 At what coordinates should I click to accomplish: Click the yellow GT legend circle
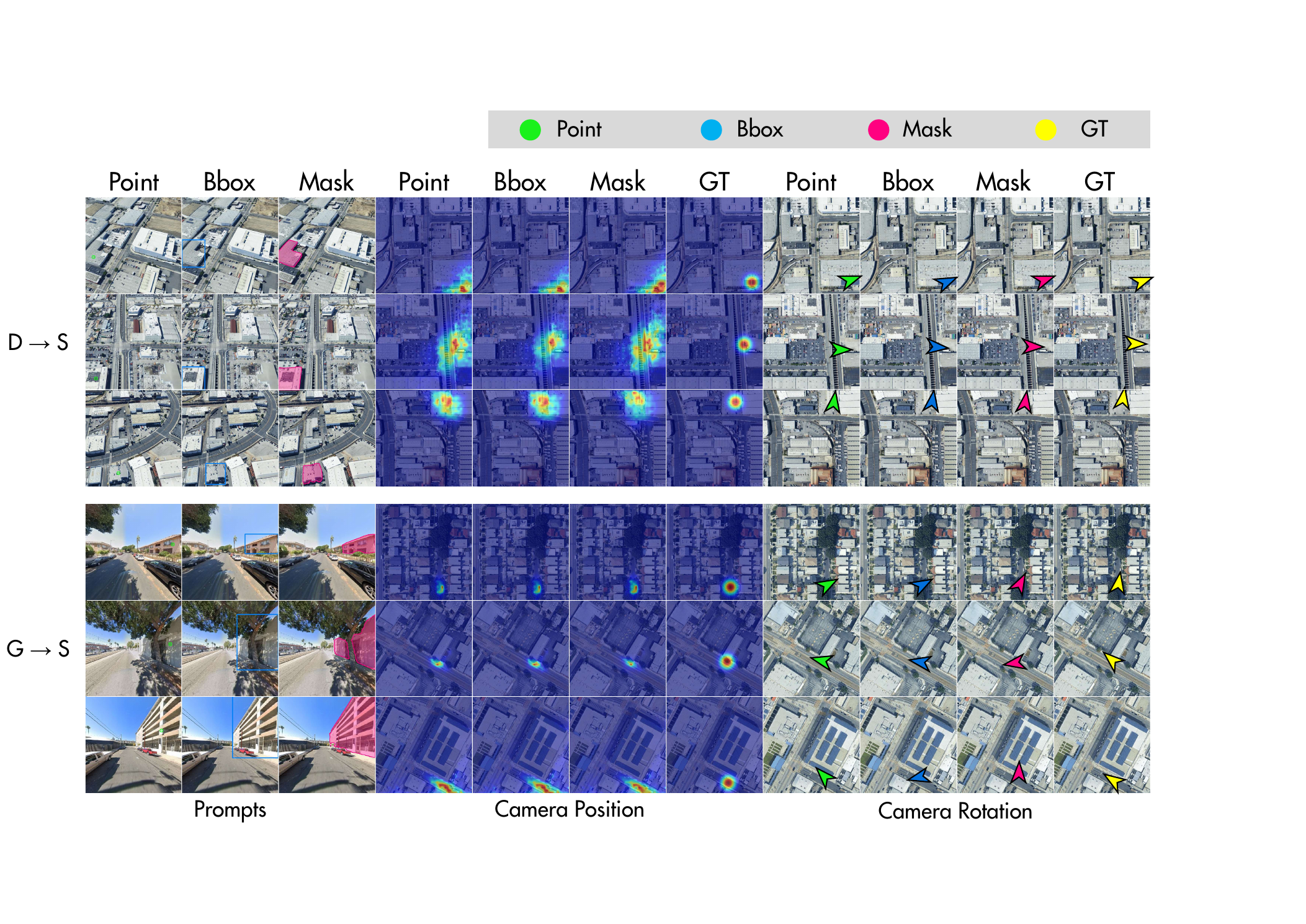point(1045,130)
